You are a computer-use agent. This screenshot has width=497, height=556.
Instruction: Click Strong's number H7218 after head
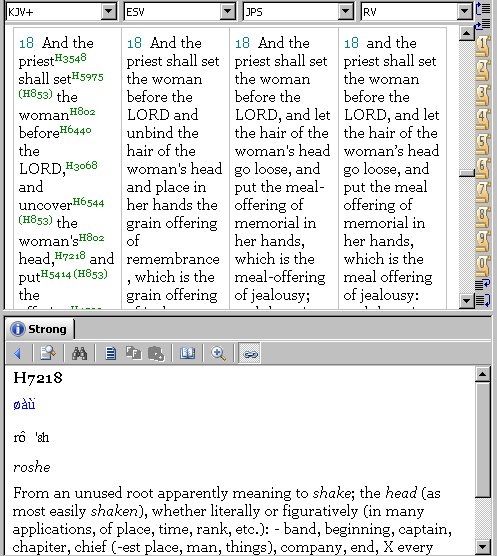70,256
